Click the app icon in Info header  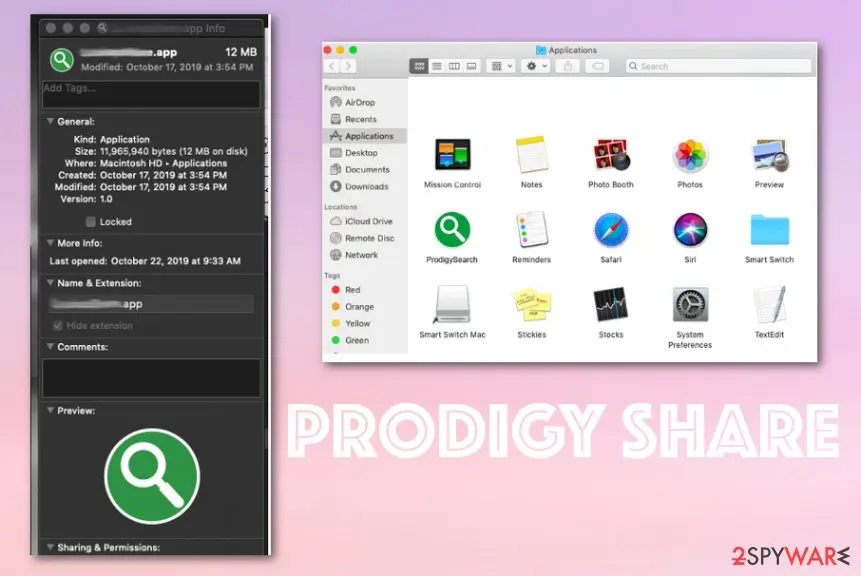click(62, 59)
